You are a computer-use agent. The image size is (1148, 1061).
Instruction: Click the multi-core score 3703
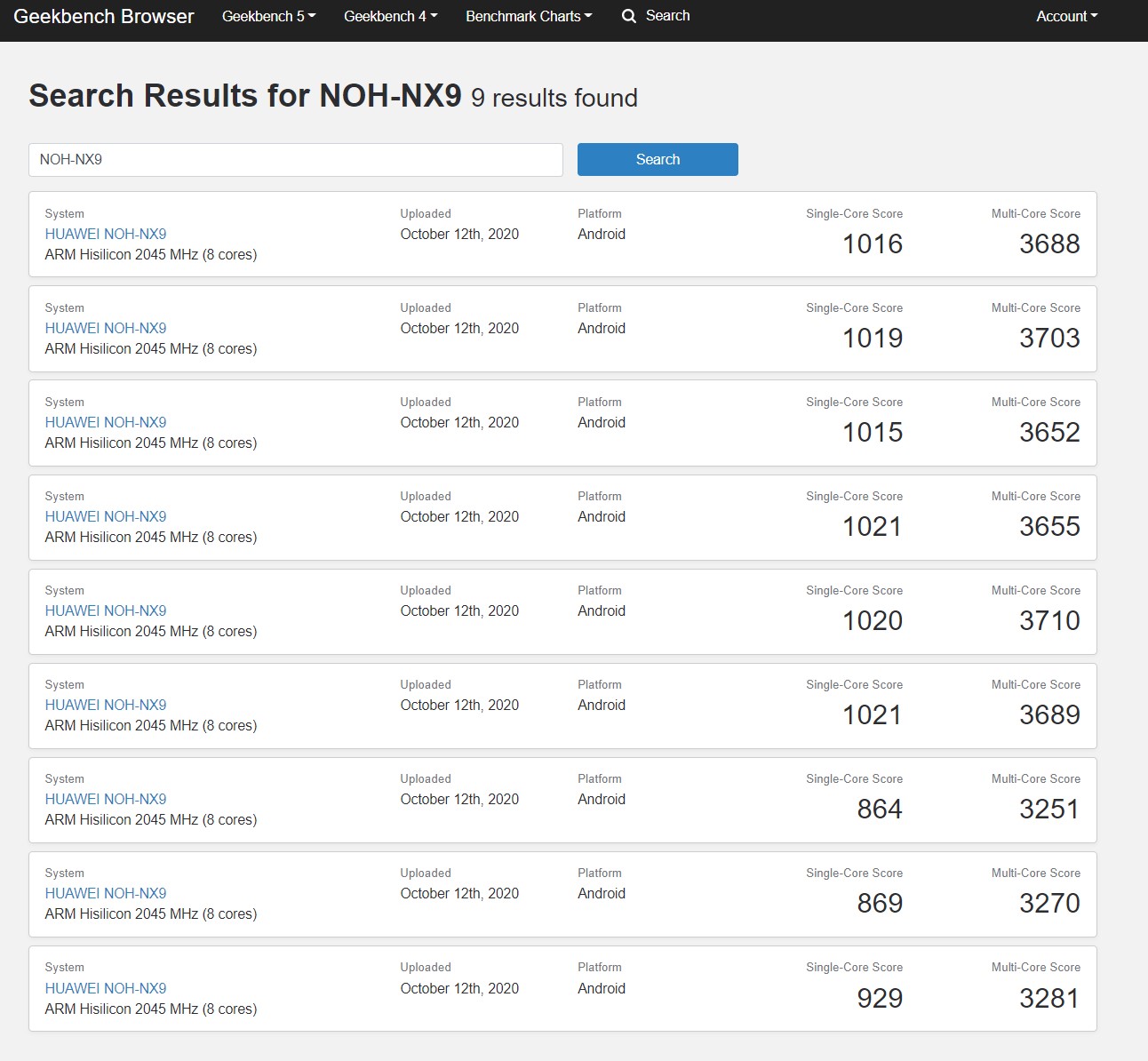point(1049,338)
